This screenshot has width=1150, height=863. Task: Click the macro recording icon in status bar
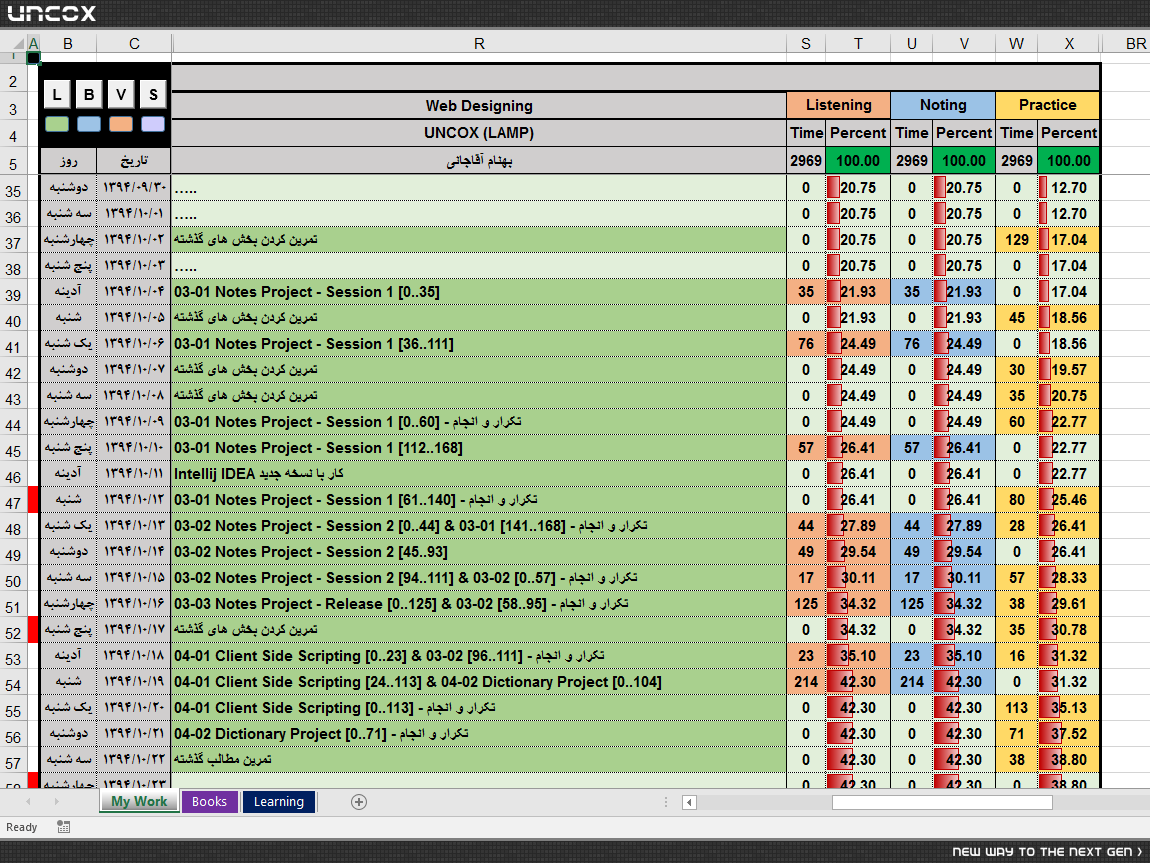(64, 827)
